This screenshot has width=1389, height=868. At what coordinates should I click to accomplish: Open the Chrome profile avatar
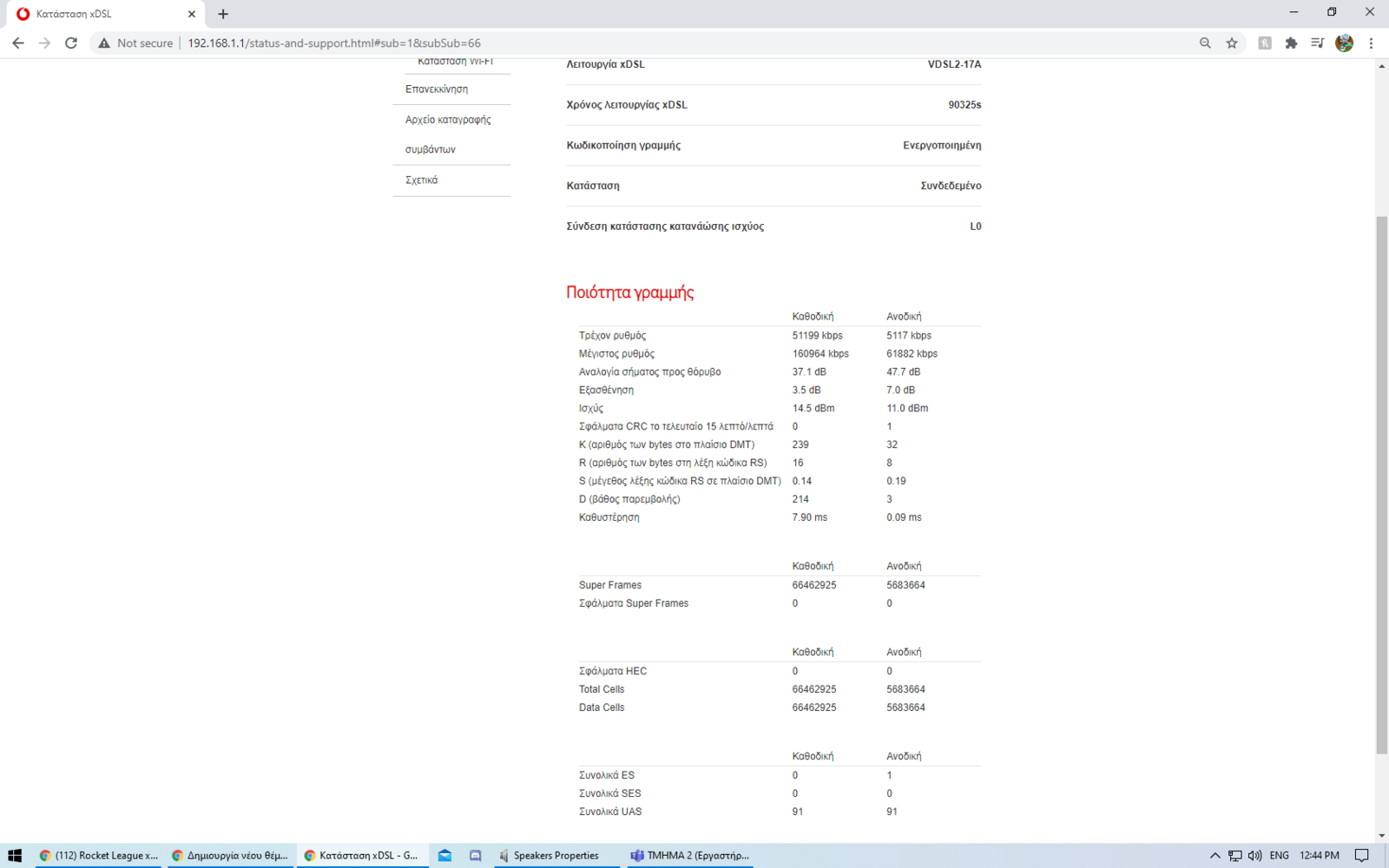pos(1345,43)
